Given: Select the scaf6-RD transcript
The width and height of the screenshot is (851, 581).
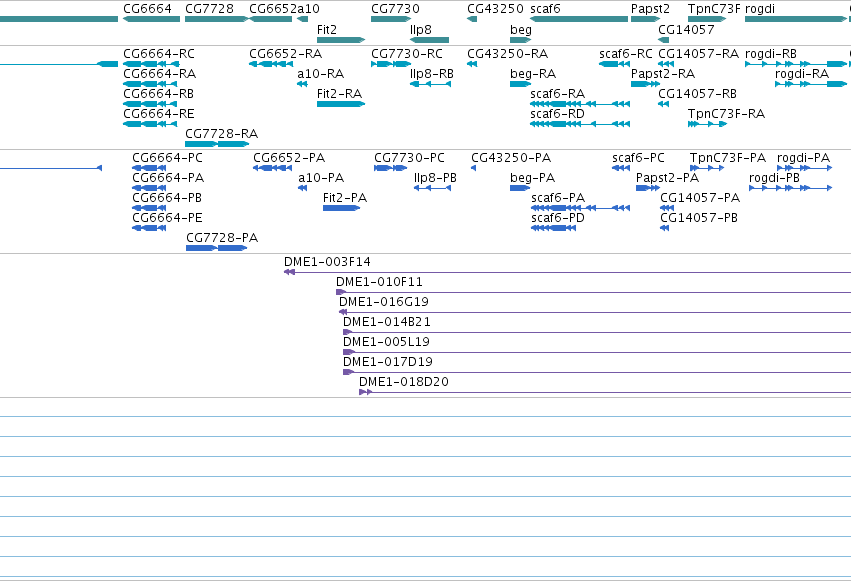Looking at the screenshot, I should (x=580, y=124).
